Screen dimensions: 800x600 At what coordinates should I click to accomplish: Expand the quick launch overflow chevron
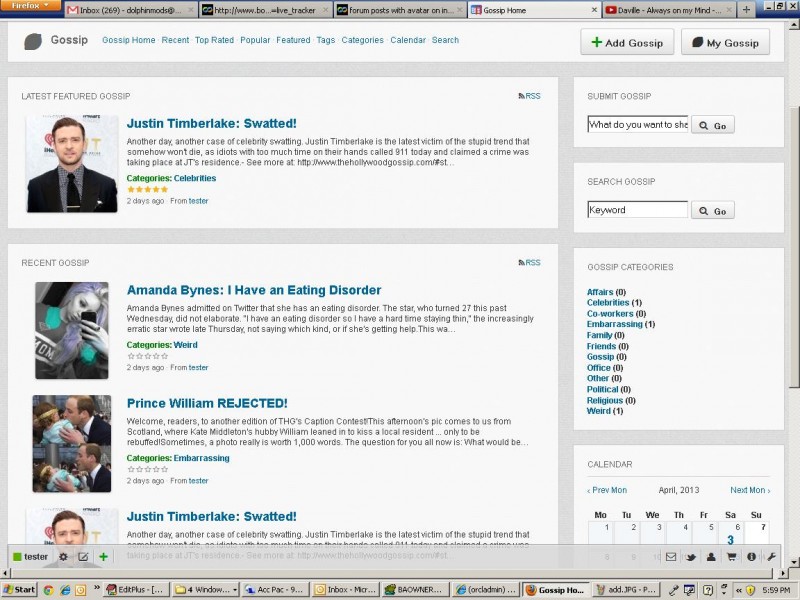click(96, 588)
